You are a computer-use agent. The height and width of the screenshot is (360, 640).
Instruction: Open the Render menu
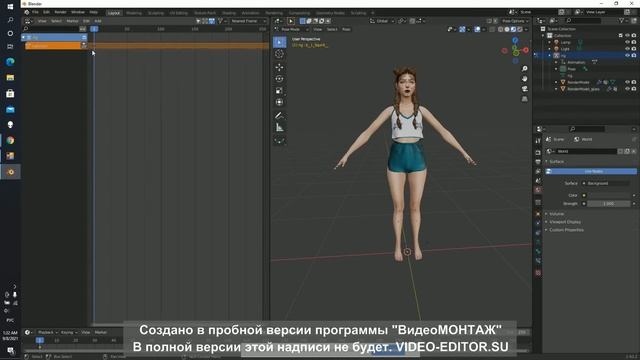point(60,12)
